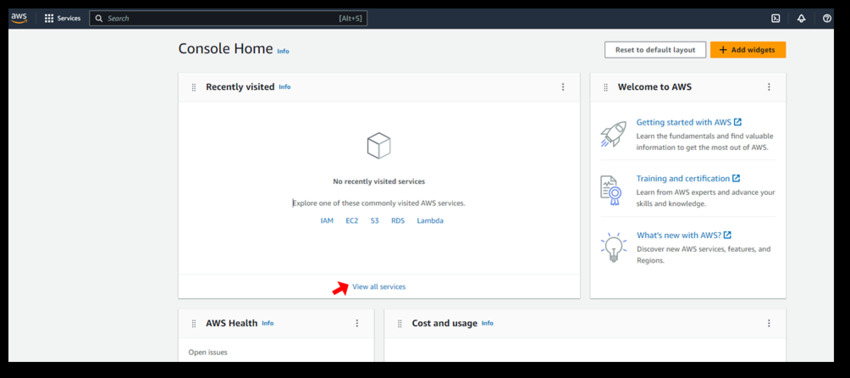Open Getting started with AWS link
The width and height of the screenshot is (850, 378).
pyautogui.click(x=689, y=123)
